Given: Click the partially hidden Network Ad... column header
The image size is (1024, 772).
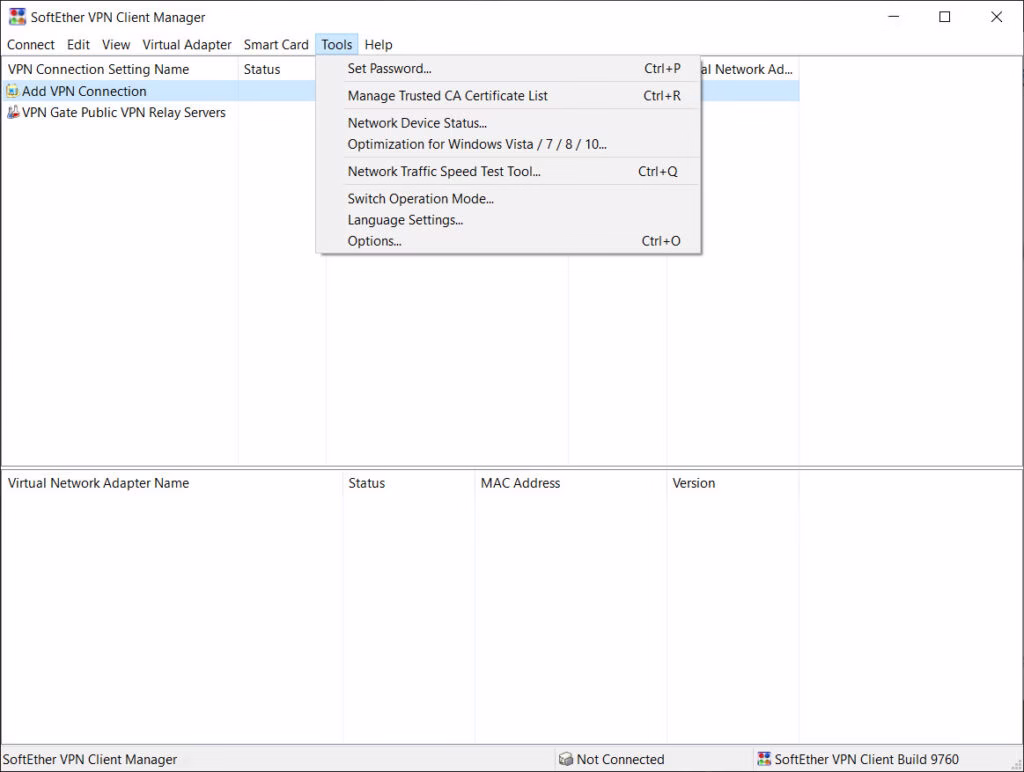Looking at the screenshot, I should 750,69.
